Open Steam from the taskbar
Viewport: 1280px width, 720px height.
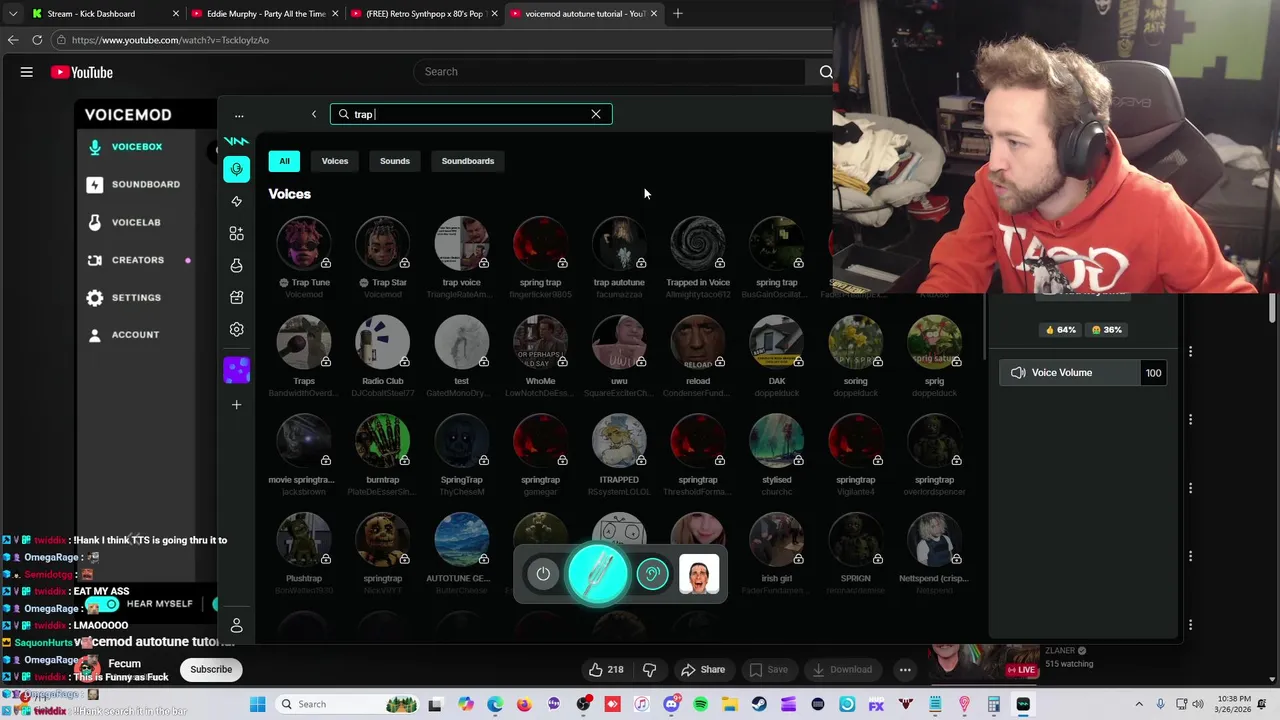click(759, 704)
